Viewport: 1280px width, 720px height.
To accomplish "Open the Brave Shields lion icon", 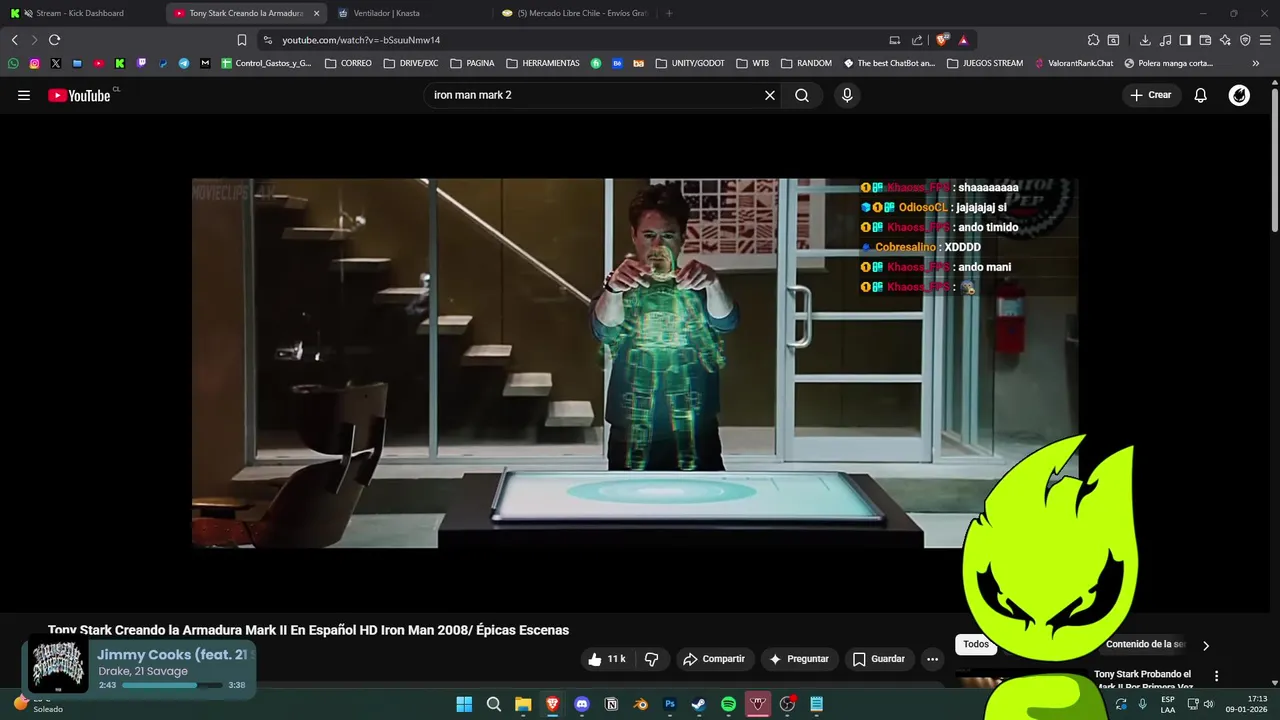I will point(942,40).
